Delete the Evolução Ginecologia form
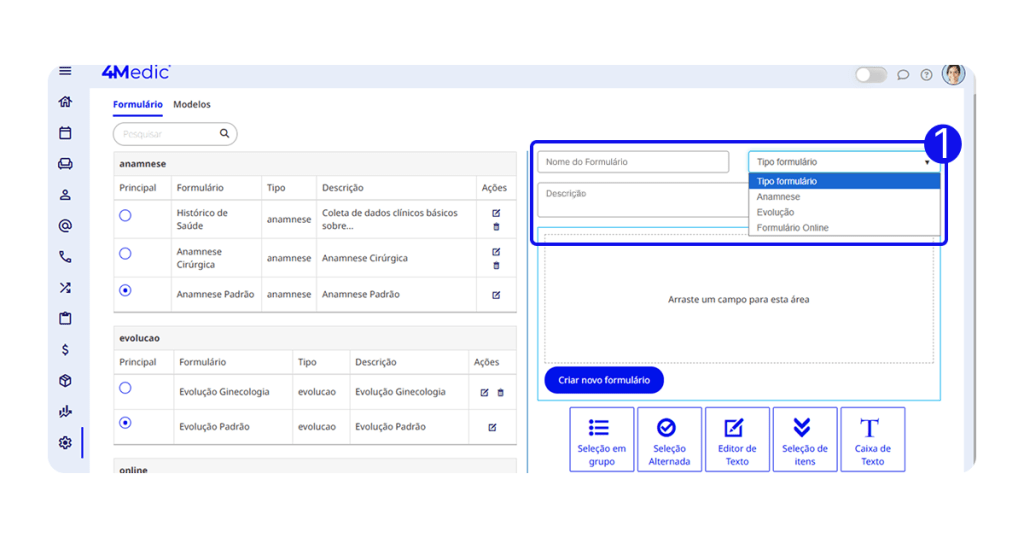The image size is (1024, 538). [501, 393]
